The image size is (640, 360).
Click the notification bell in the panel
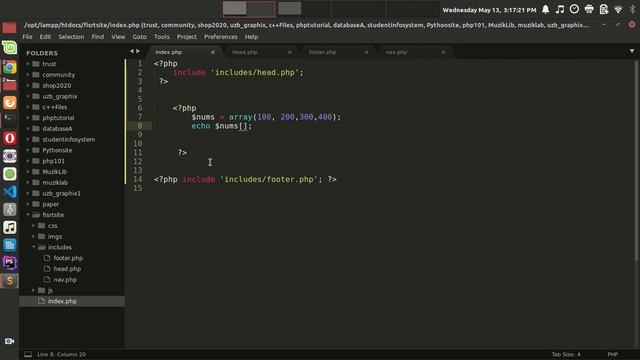coord(545,9)
